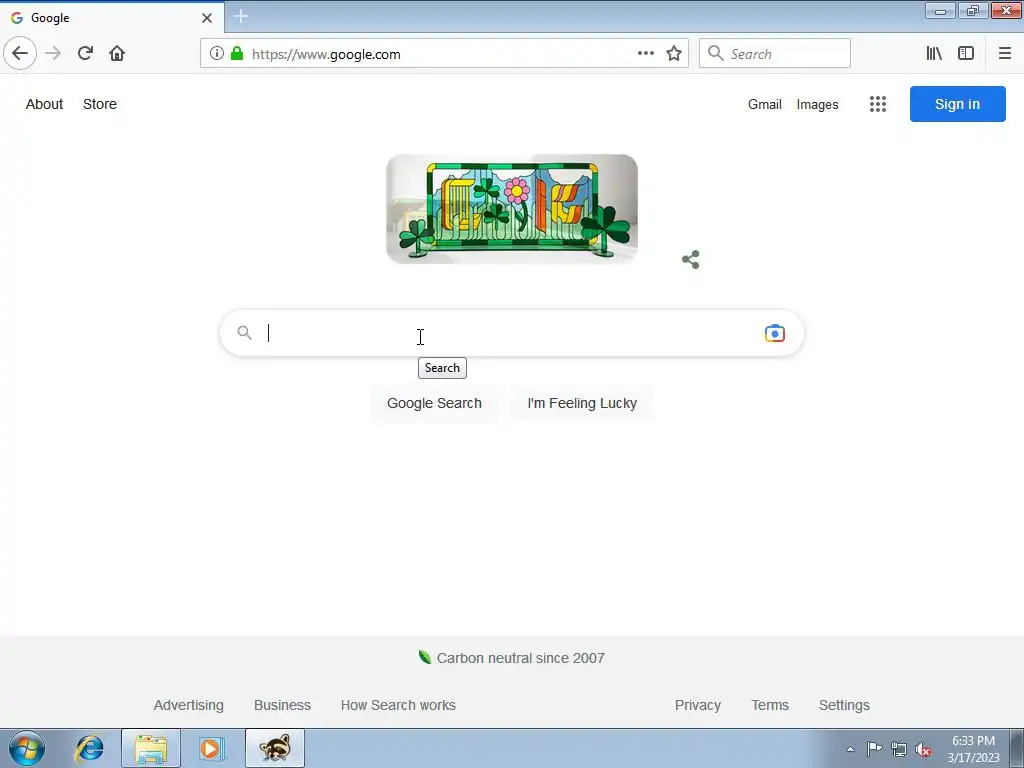Open the About link
1024x768 pixels.
click(44, 104)
